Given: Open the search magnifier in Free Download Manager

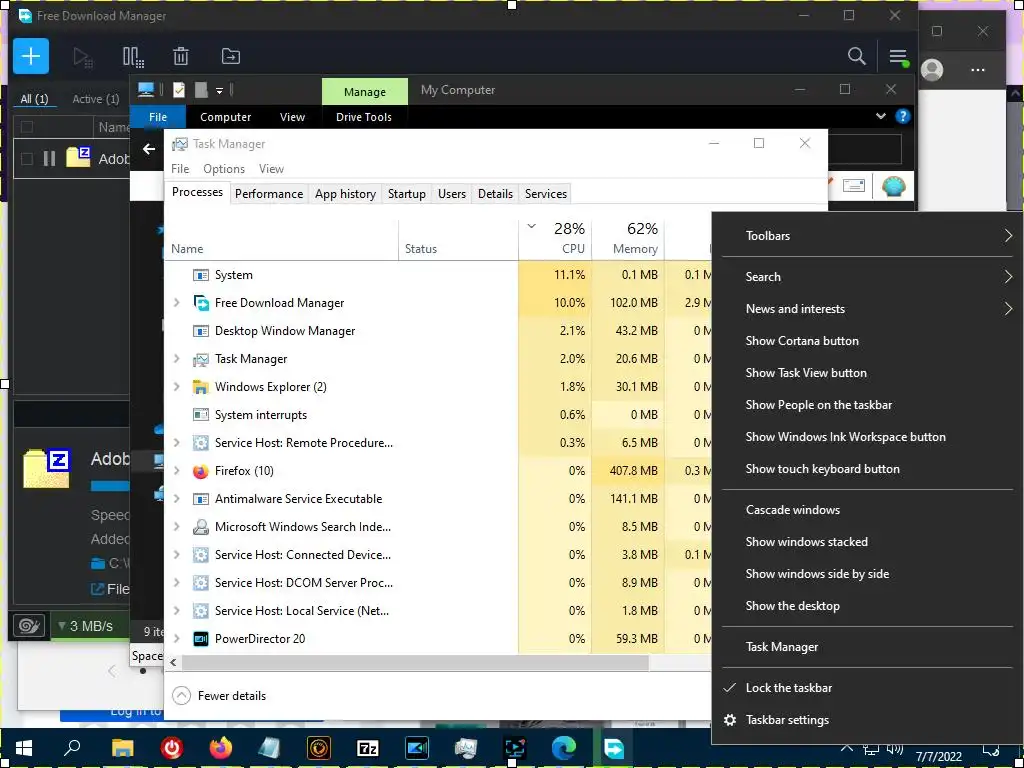Looking at the screenshot, I should click(856, 56).
